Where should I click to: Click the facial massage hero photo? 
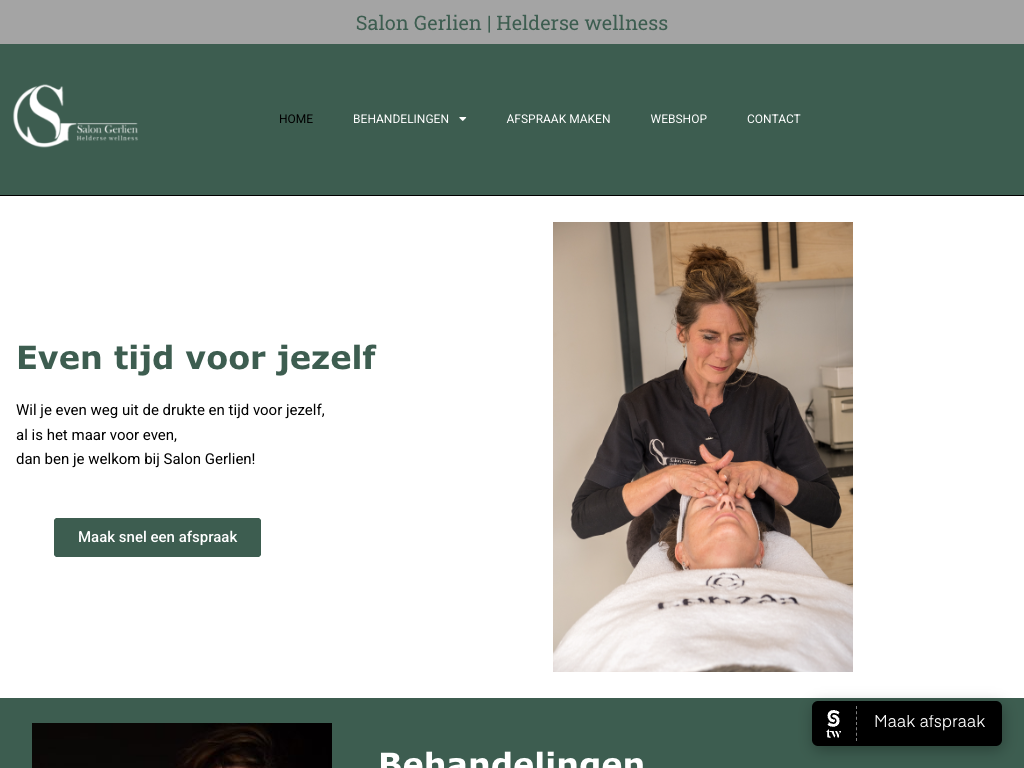pos(703,447)
